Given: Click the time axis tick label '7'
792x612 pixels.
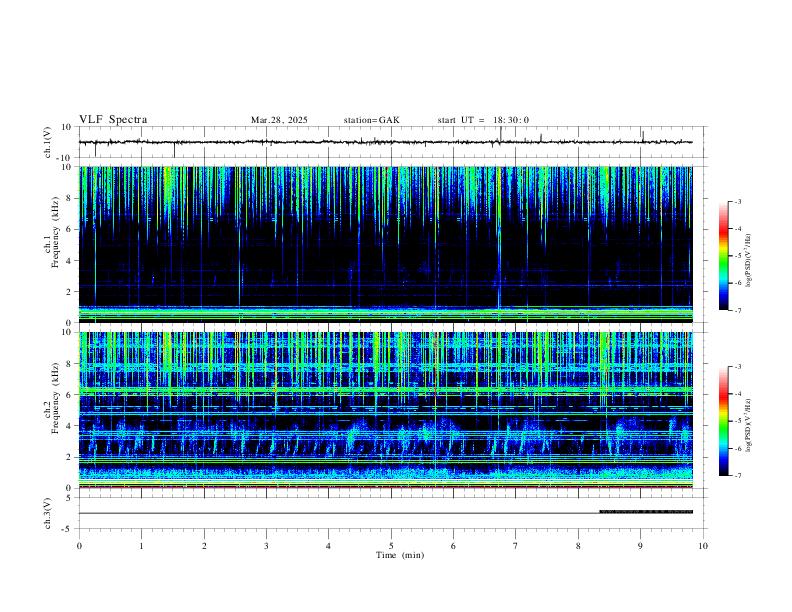Looking at the screenshot, I should tap(516, 546).
